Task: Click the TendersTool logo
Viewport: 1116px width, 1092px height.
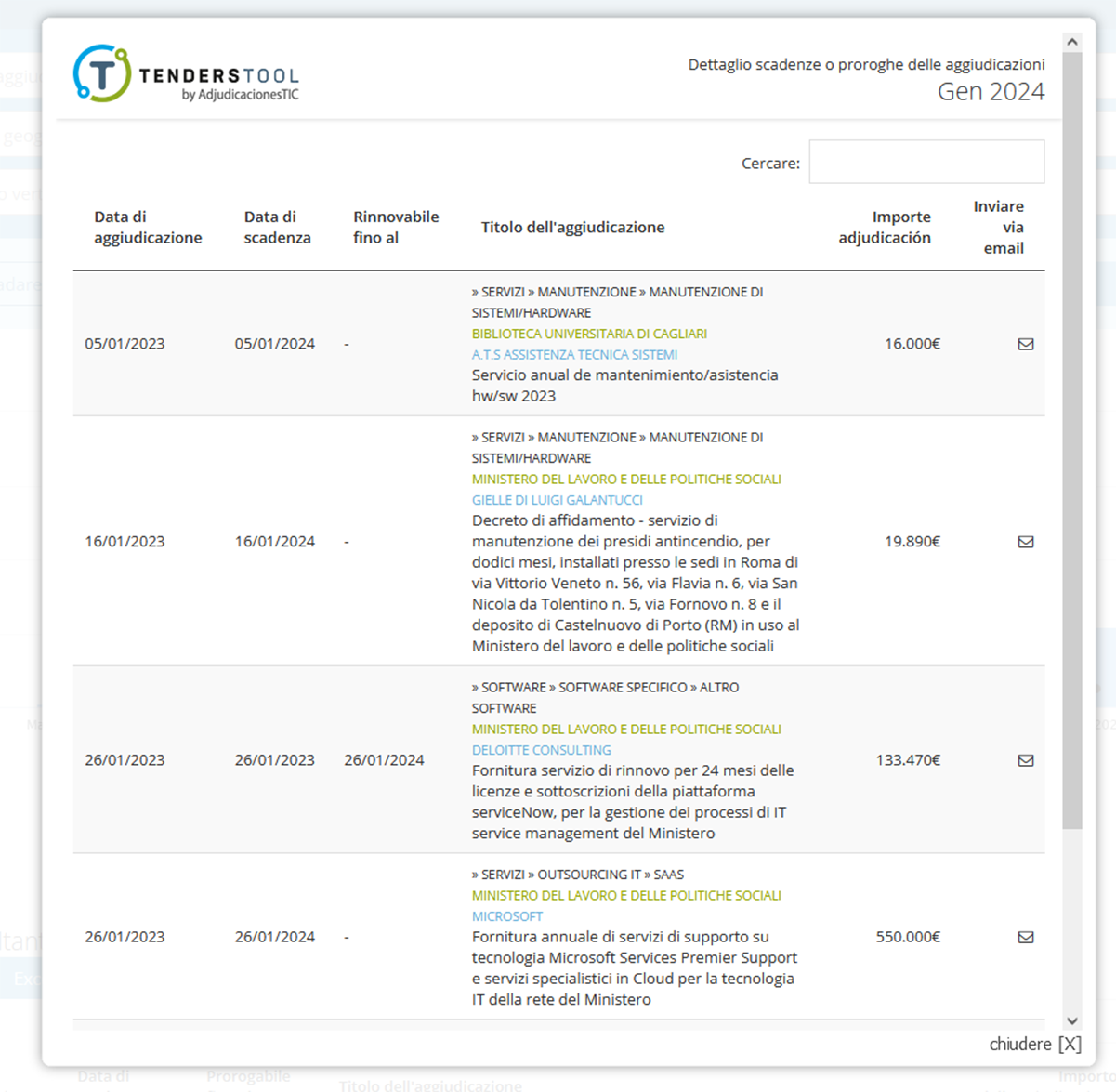Action: (x=186, y=73)
